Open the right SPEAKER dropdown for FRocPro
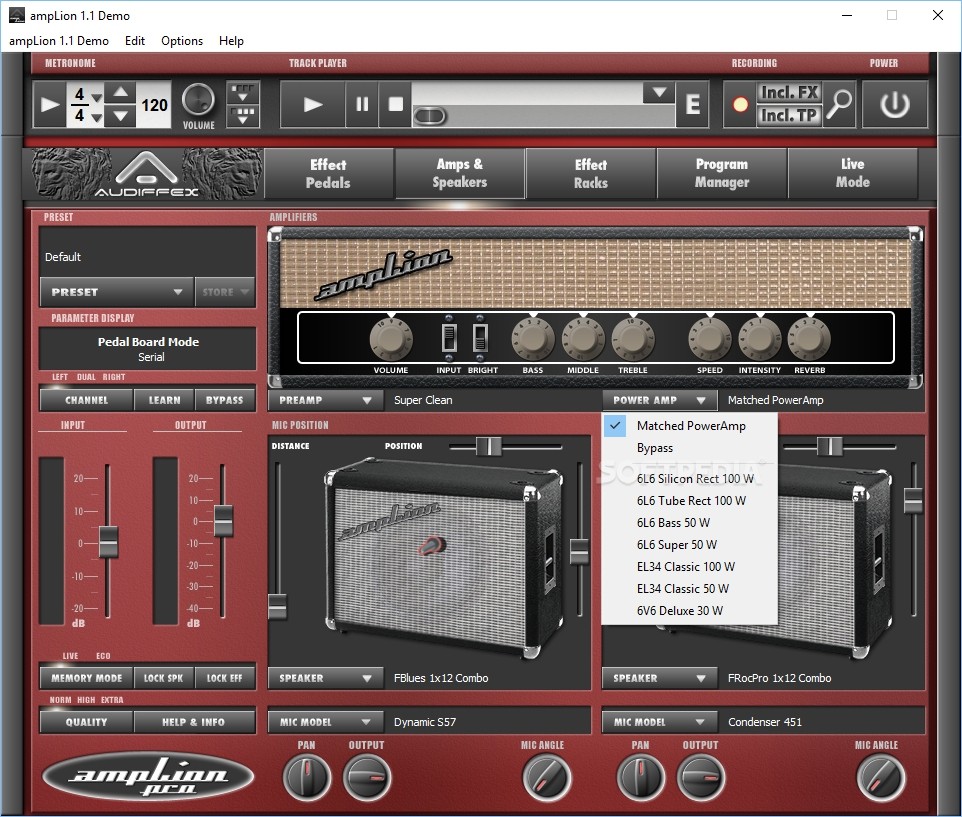 [x=660, y=678]
